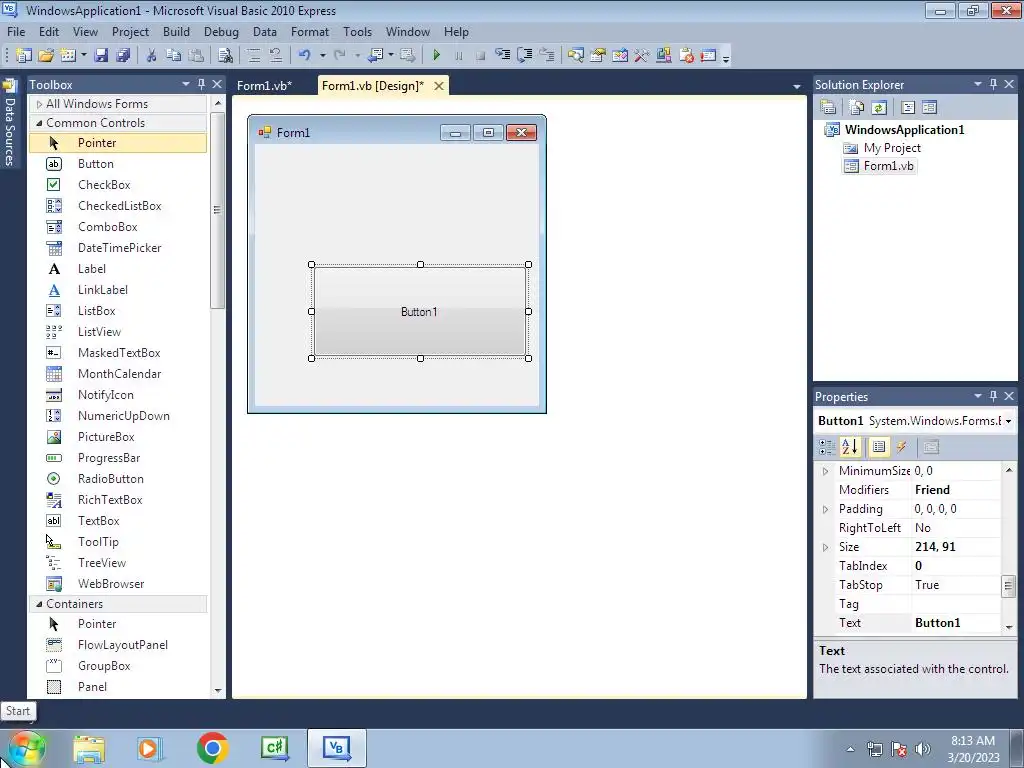Screen dimensions: 1024x768
Task: Expand All Windows Forms section
Action: point(39,104)
